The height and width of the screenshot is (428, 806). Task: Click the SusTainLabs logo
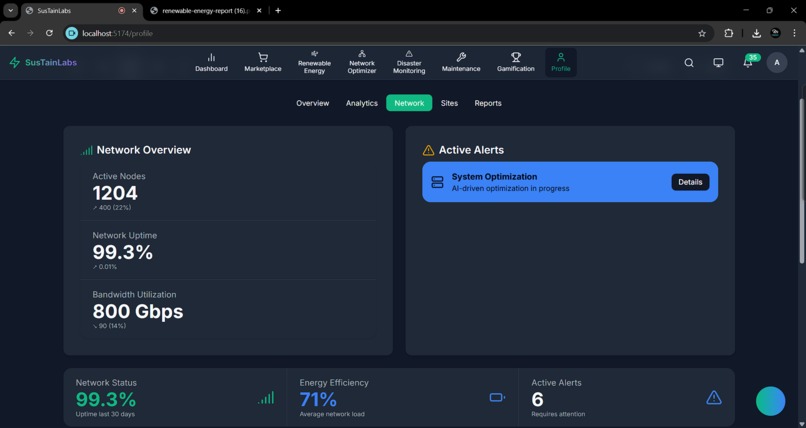click(43, 63)
